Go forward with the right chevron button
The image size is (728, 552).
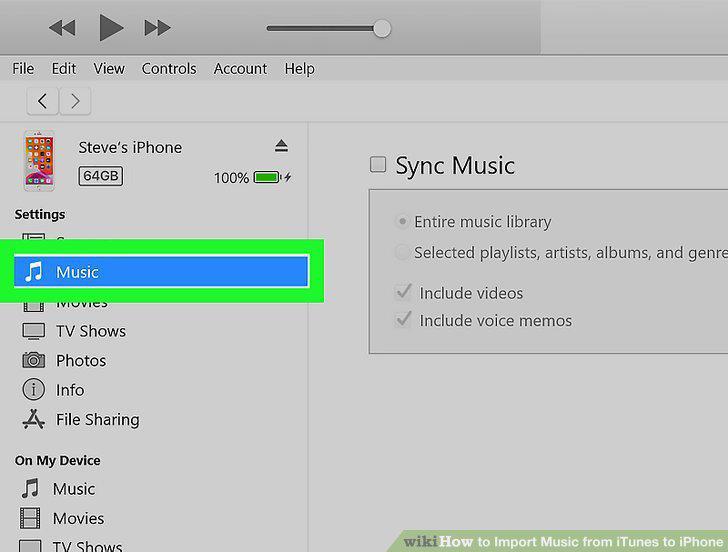pyautogui.click(x=75, y=101)
